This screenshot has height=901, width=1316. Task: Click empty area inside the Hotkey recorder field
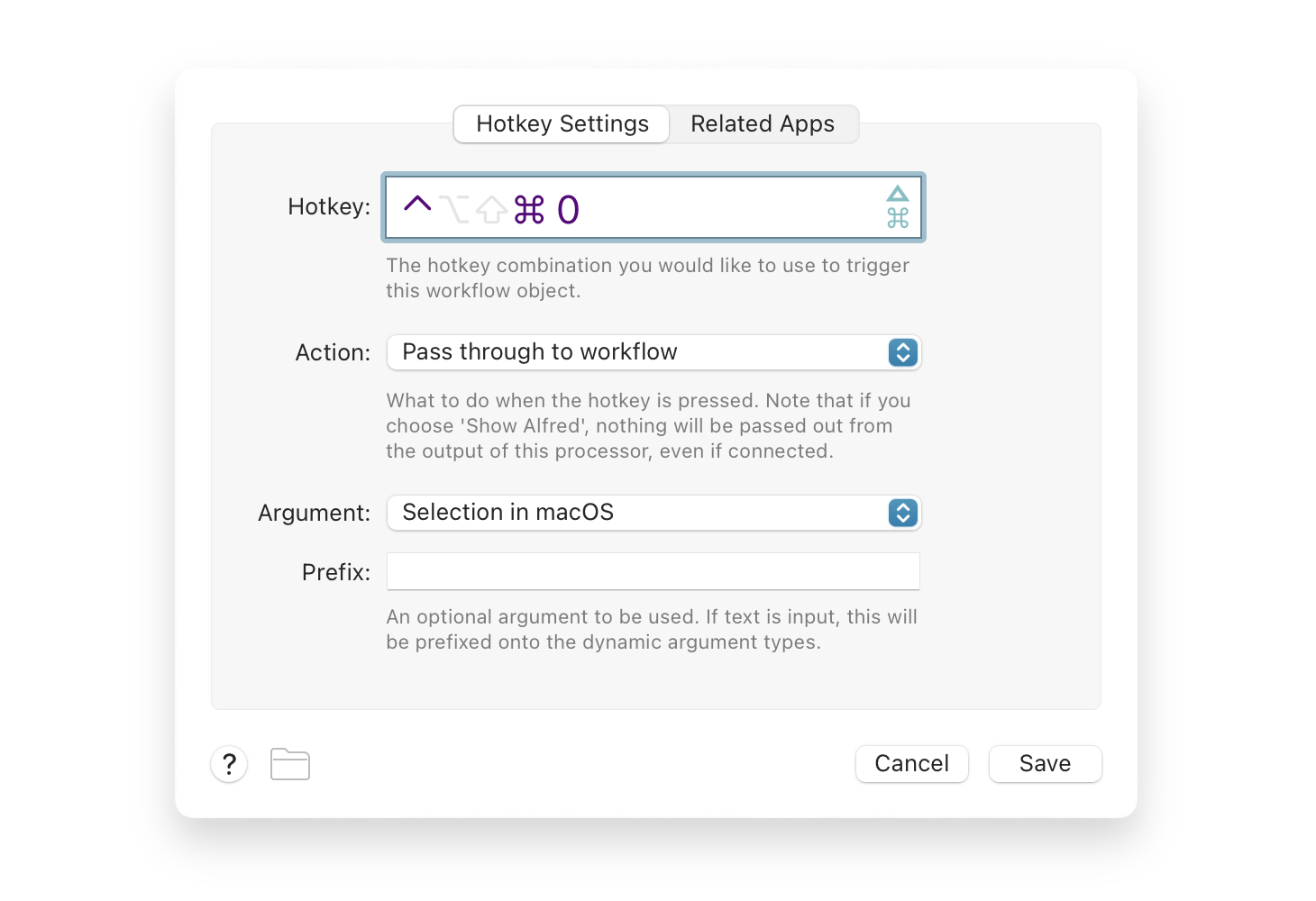coord(721,208)
